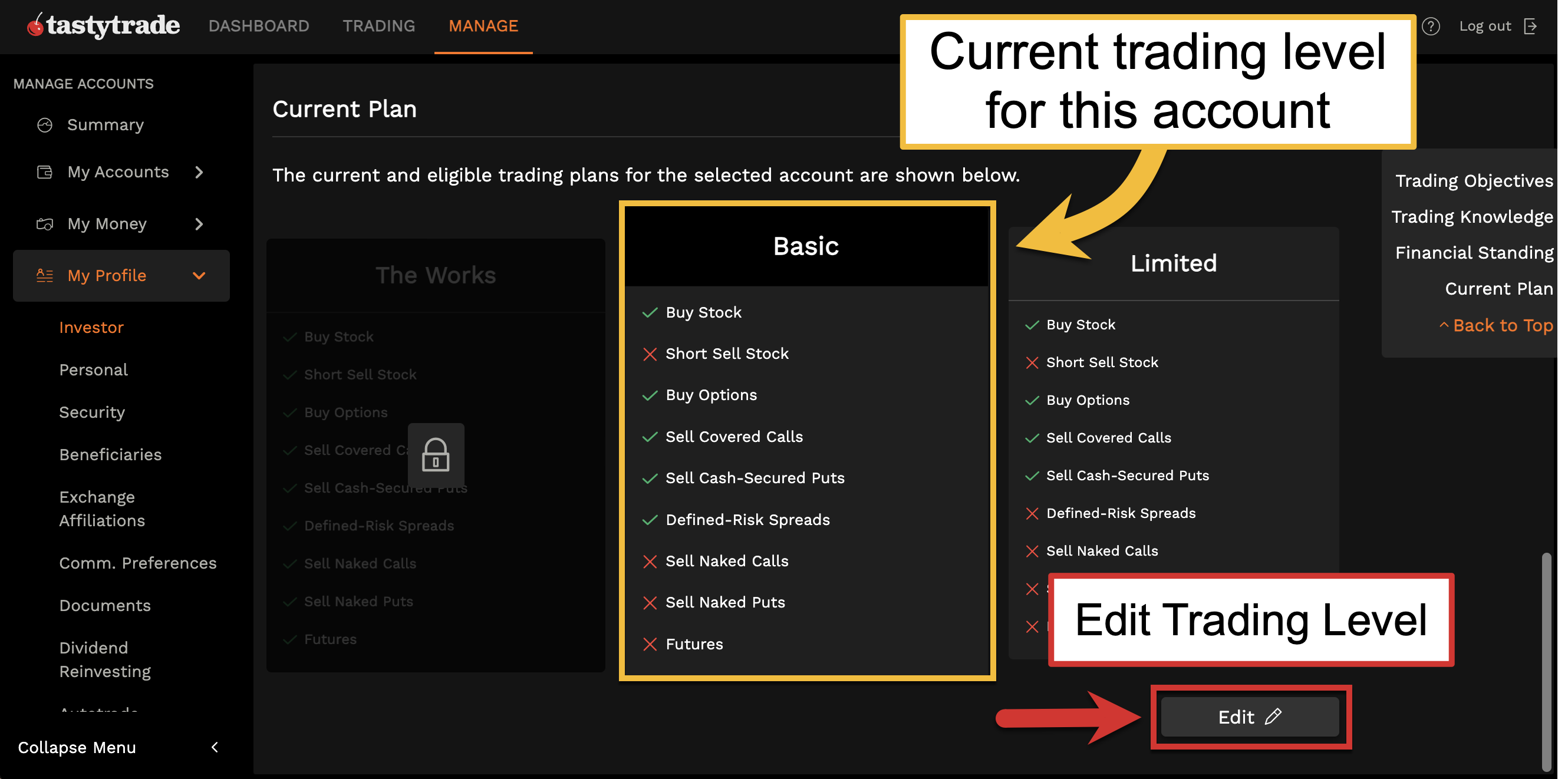The width and height of the screenshot is (1568, 779).
Task: Select the Summary icon in the sidebar
Action: [45, 124]
